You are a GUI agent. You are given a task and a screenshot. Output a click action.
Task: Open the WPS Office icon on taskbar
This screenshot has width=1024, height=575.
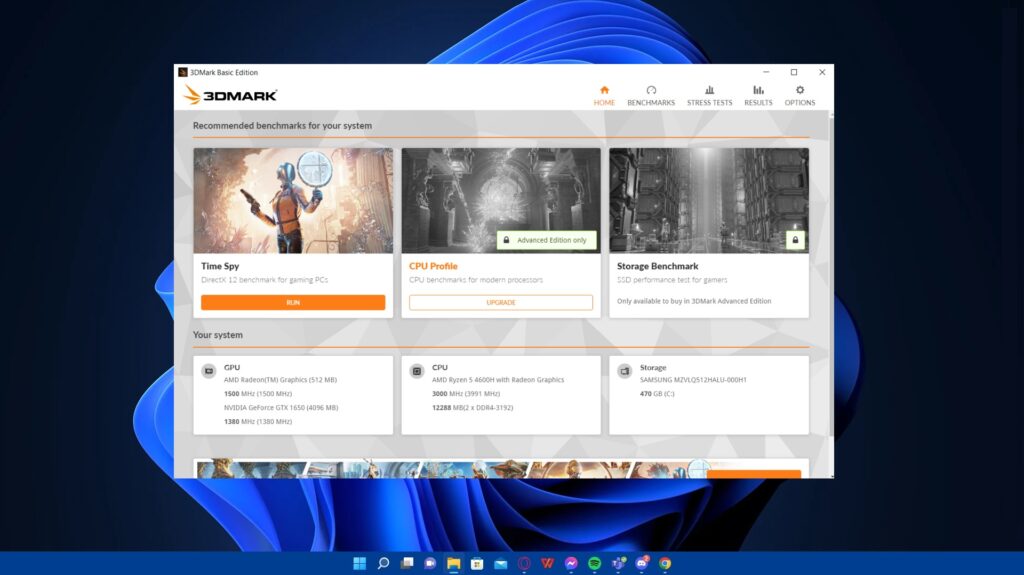pyautogui.click(x=547, y=563)
